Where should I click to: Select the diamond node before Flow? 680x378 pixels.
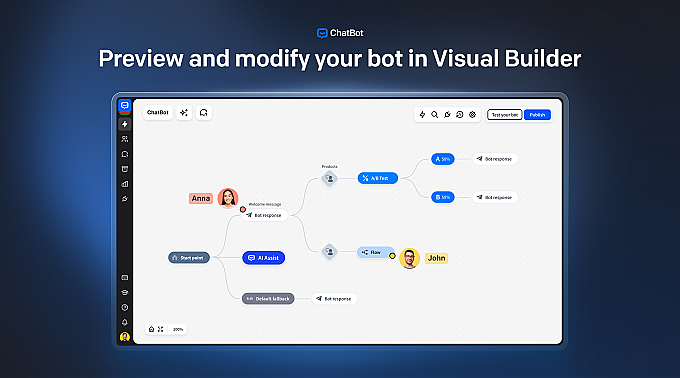pyautogui.click(x=330, y=251)
